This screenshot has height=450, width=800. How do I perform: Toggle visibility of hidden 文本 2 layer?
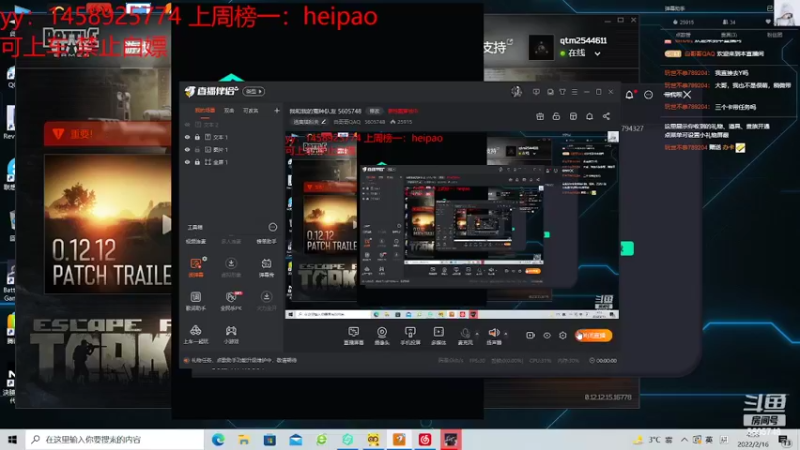pos(187,124)
